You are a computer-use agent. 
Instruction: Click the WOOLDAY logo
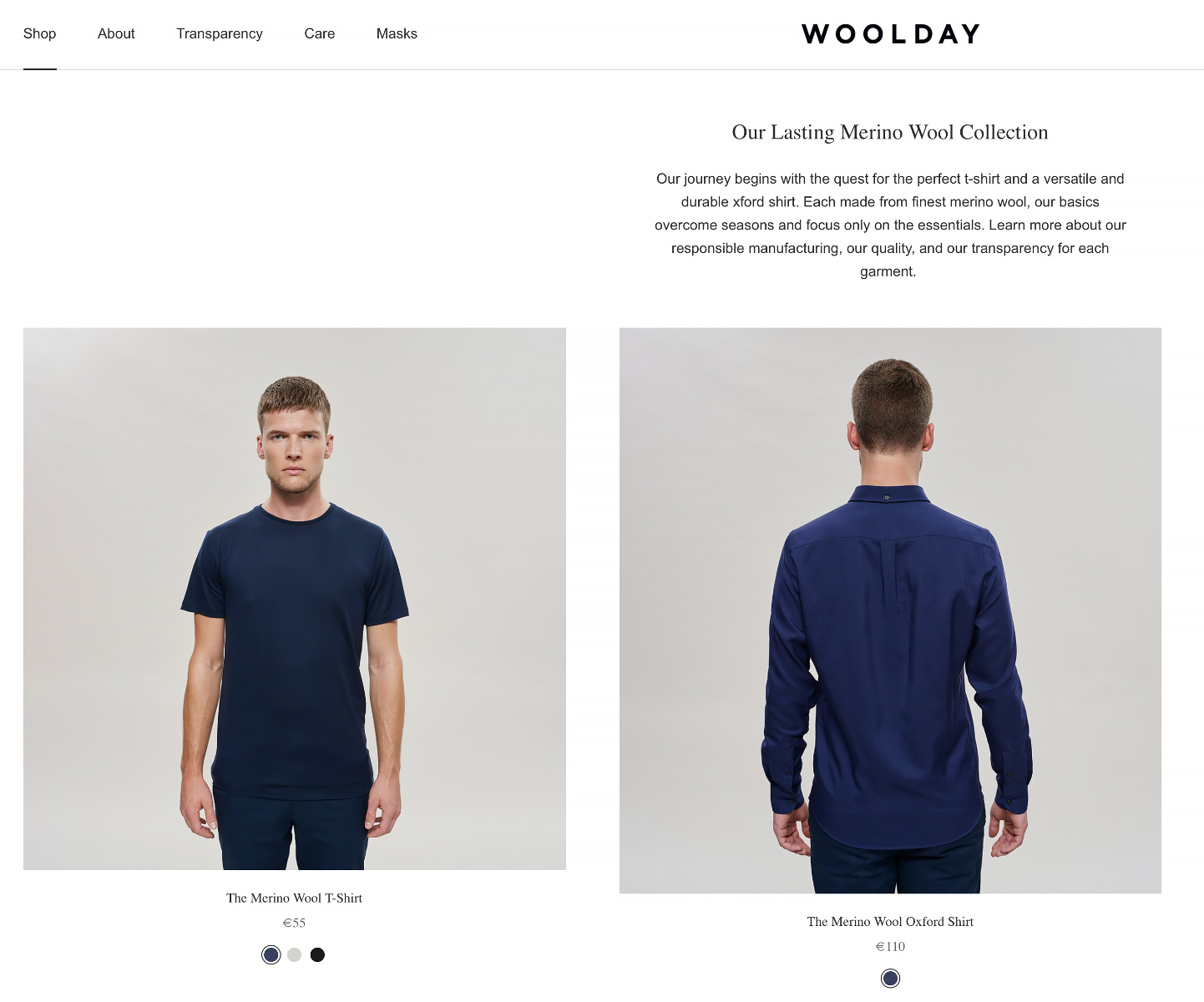pyautogui.click(x=891, y=34)
